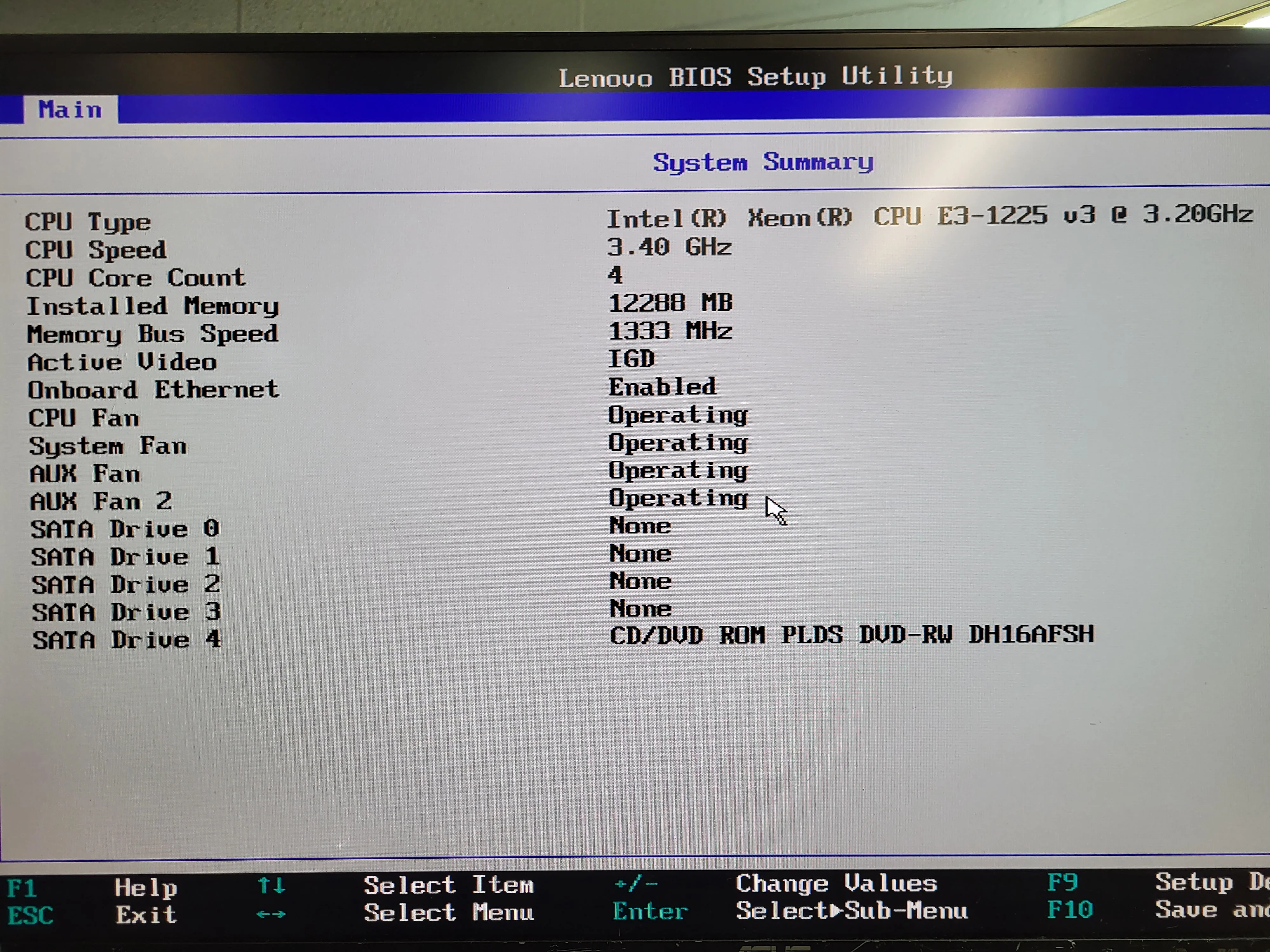The image size is (1270, 952).
Task: Select the IGD value
Action: [x=631, y=359]
